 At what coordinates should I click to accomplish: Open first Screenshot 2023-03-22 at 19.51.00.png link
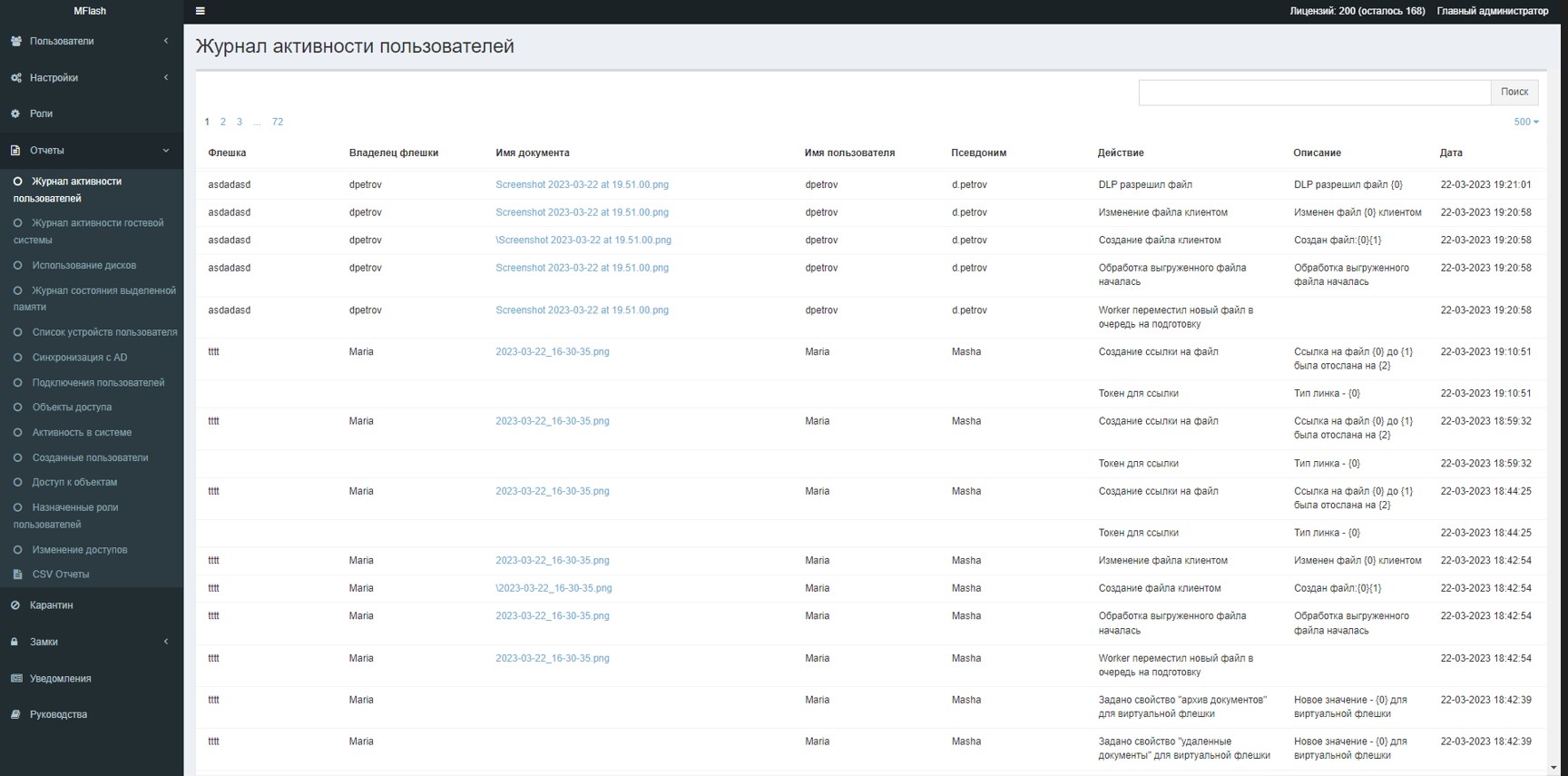coord(582,184)
